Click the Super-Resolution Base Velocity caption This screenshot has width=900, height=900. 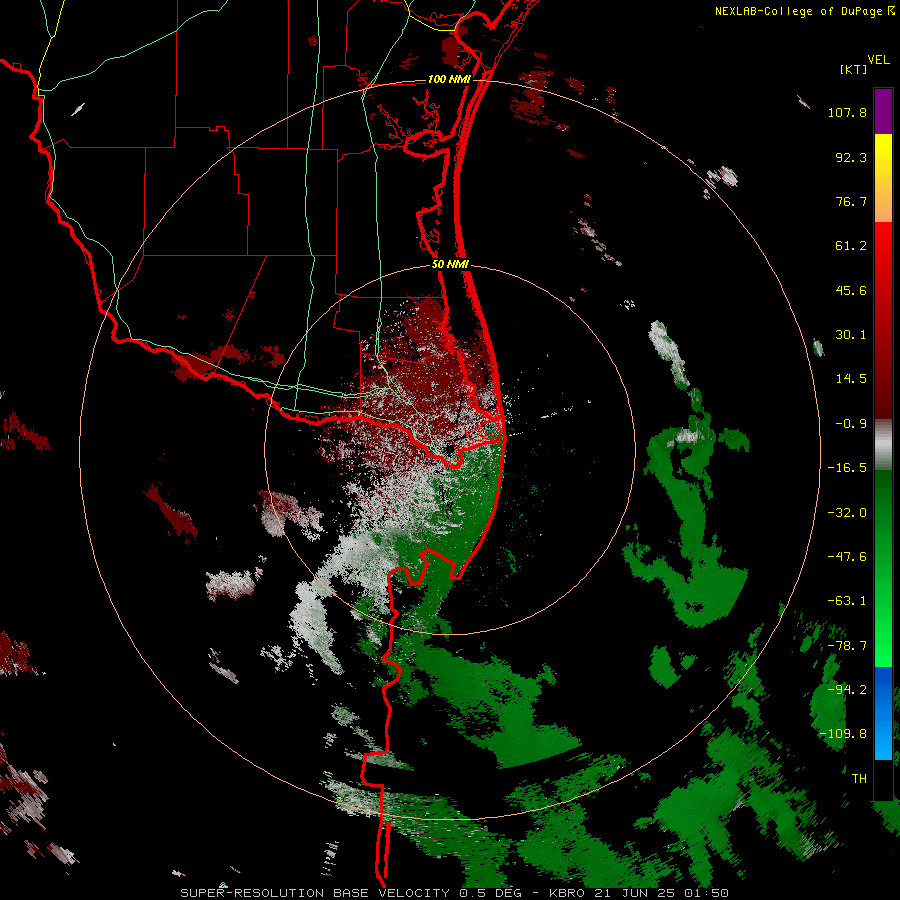(x=454, y=893)
